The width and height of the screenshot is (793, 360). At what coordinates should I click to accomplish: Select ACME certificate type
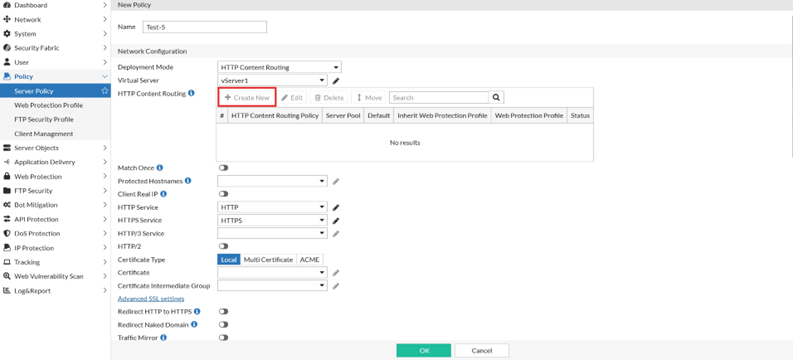pos(310,259)
